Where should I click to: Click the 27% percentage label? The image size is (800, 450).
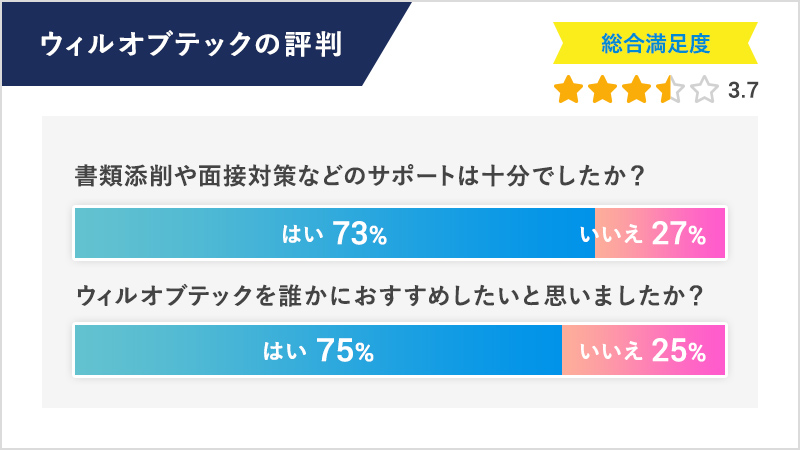[679, 234]
